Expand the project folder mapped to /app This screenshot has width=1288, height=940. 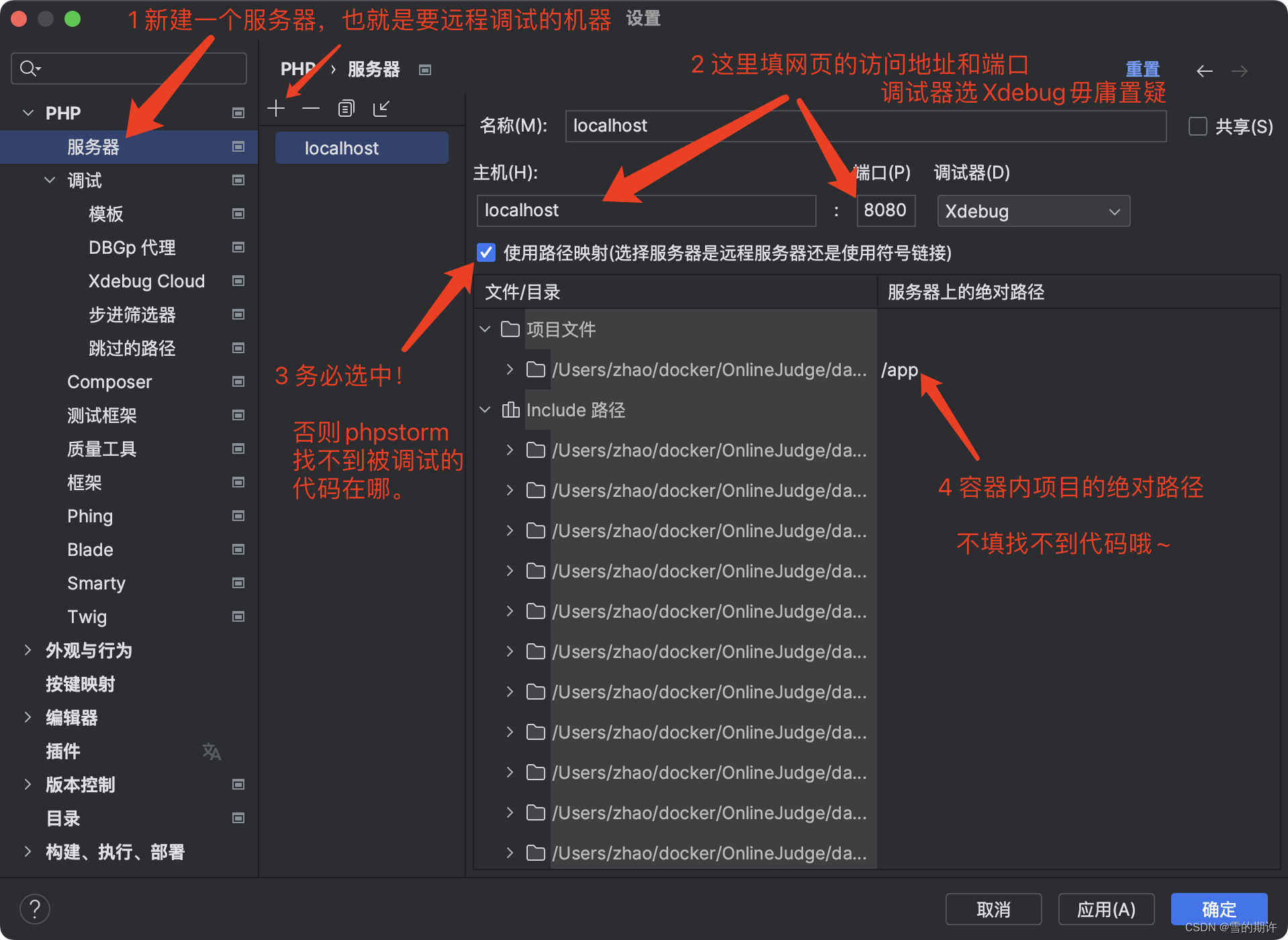(x=510, y=369)
